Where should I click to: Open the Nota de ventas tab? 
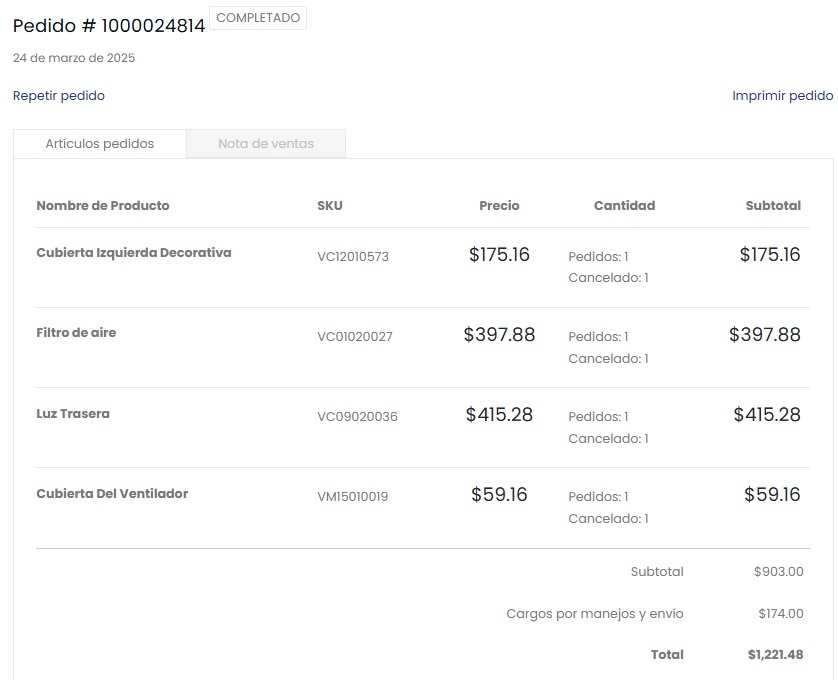pyautogui.click(x=266, y=143)
